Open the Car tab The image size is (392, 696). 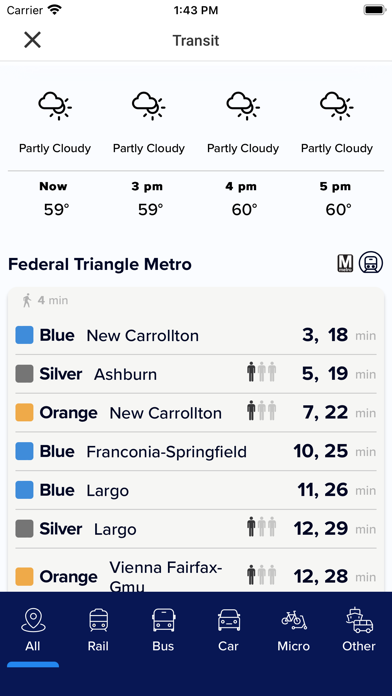coord(229,631)
